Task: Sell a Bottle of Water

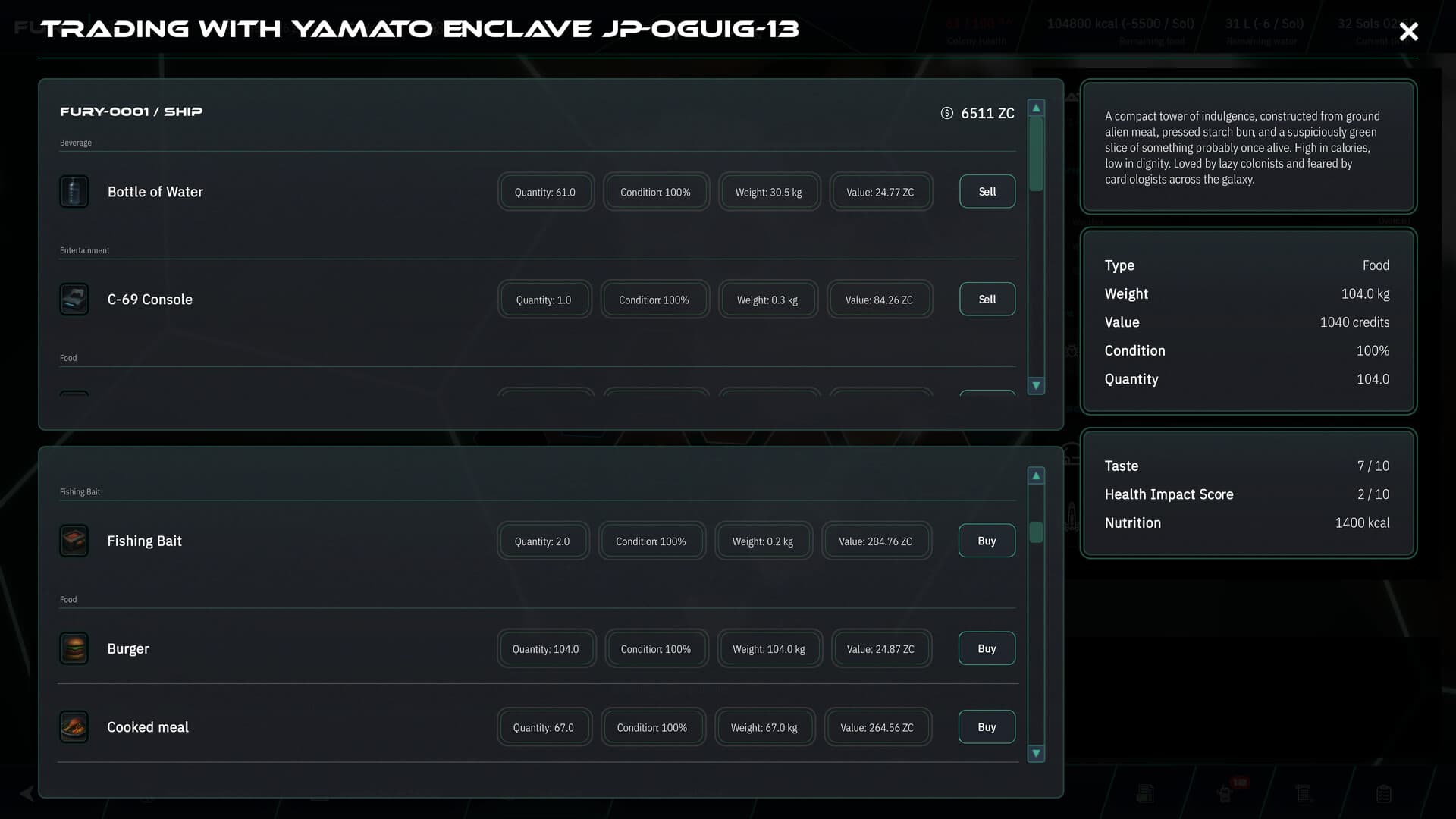Action: pyautogui.click(x=987, y=191)
